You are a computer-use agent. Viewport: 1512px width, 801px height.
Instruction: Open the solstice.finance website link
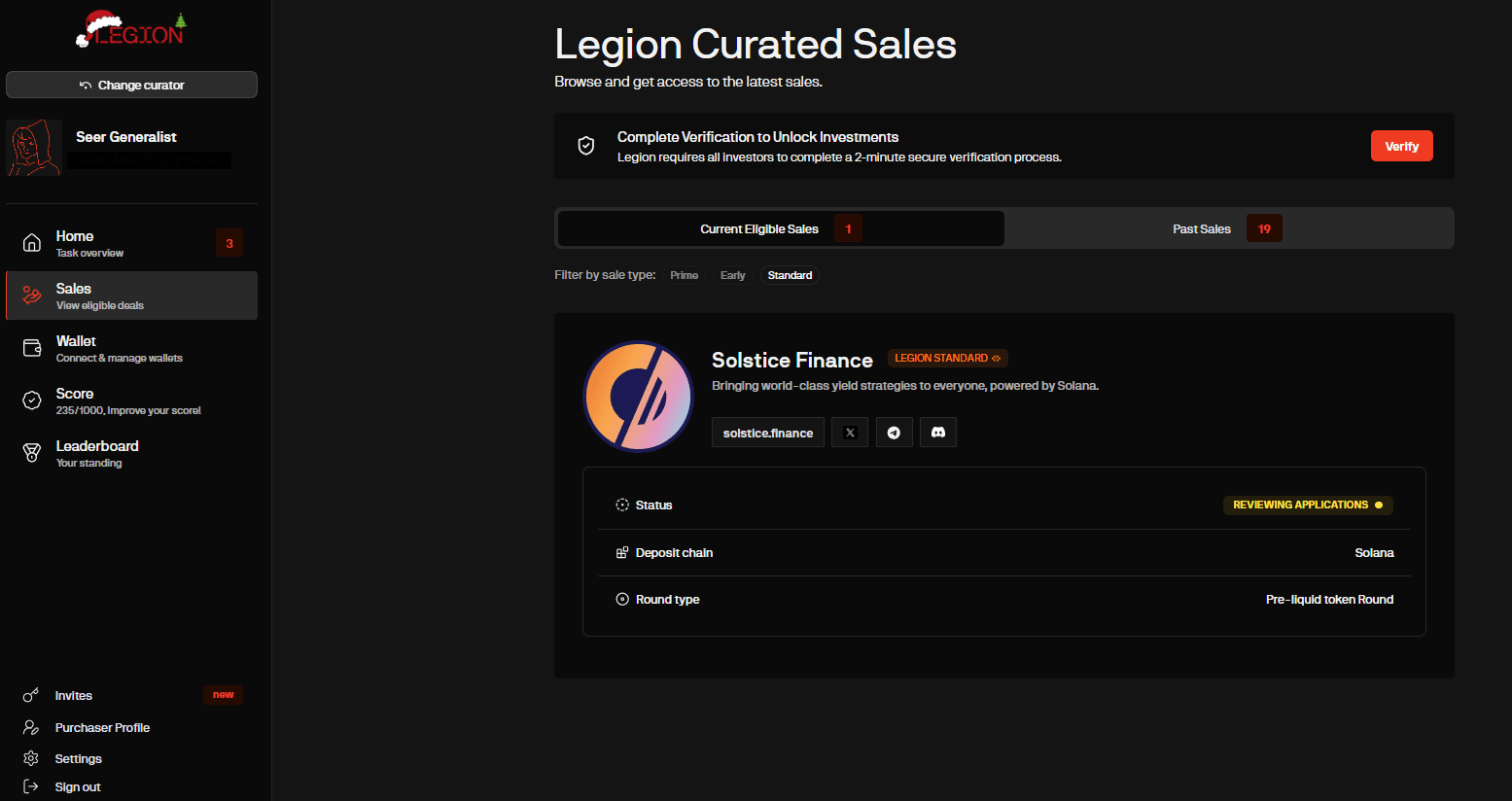(x=767, y=432)
